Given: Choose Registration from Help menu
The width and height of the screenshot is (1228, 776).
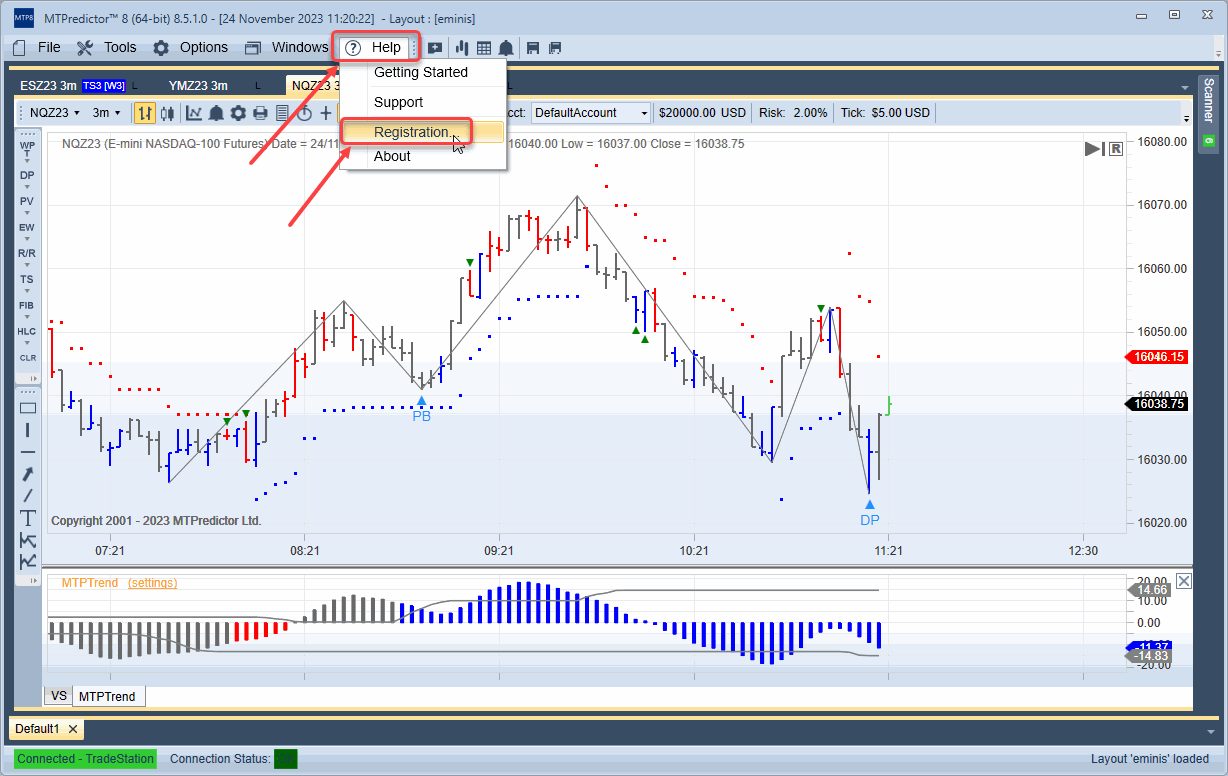Looking at the screenshot, I should tap(411, 132).
